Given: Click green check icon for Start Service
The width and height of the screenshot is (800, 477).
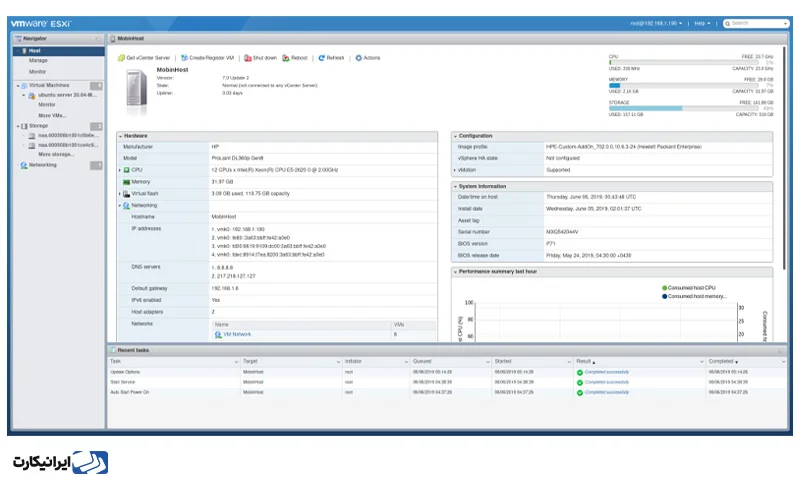Looking at the screenshot, I should click(x=580, y=383).
